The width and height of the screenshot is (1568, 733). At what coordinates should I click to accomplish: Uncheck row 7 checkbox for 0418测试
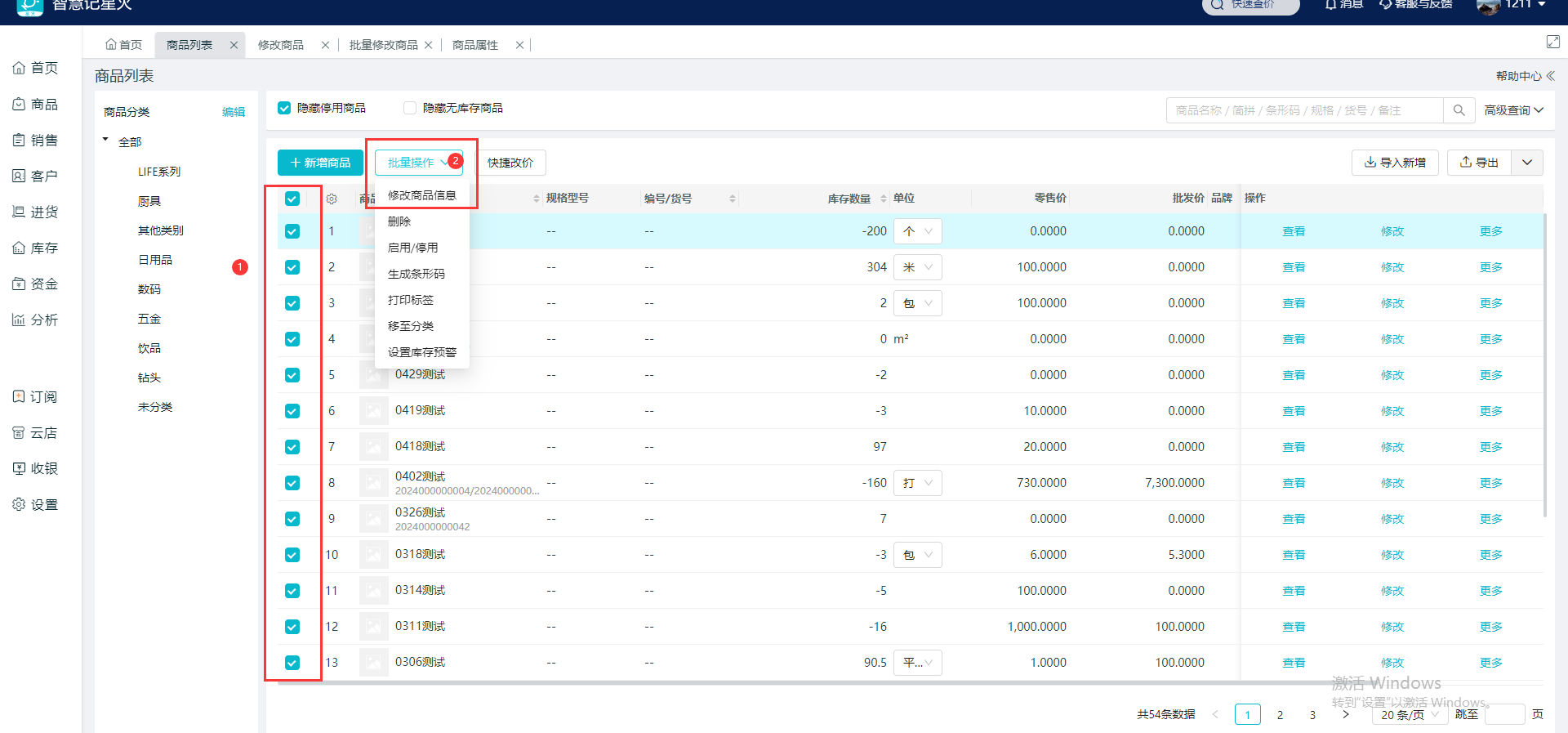pyautogui.click(x=292, y=447)
